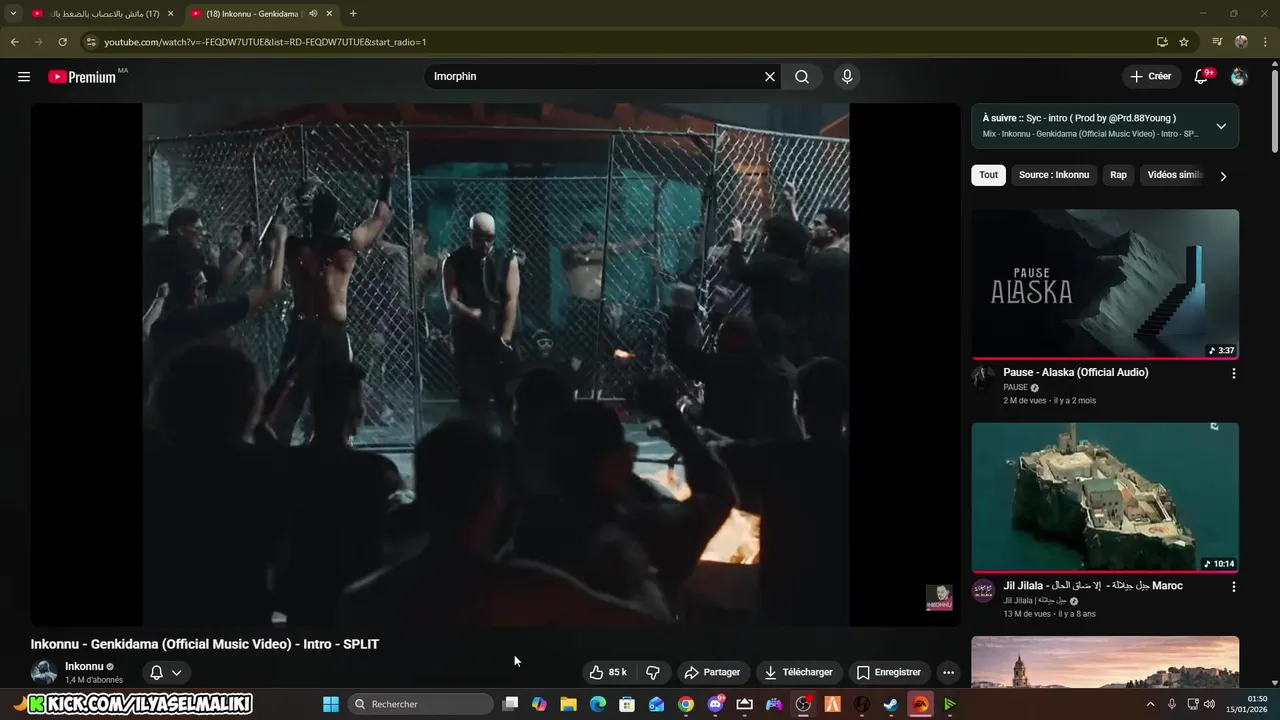Dislike the Inkonnu video
This screenshot has height=720, width=1280.
653,672
